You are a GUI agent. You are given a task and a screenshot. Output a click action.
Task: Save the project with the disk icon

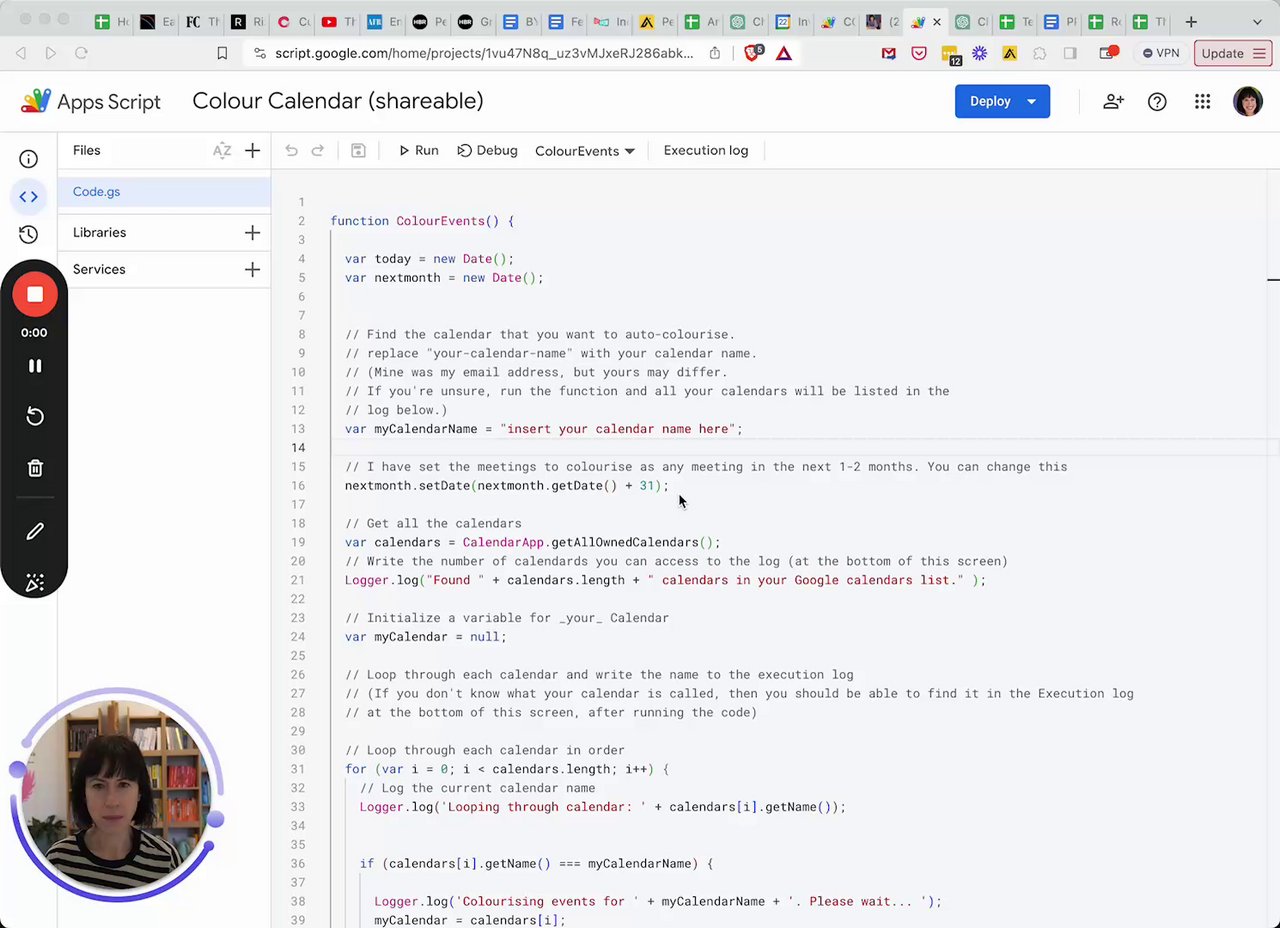click(x=358, y=150)
